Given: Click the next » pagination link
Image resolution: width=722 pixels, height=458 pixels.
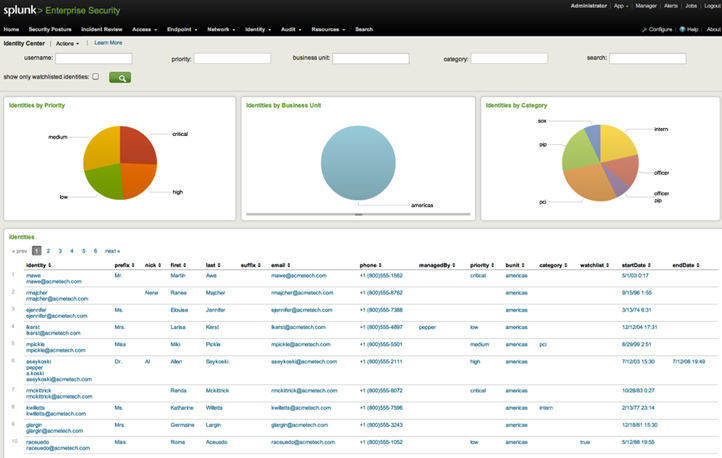Looking at the screenshot, I should [112, 251].
